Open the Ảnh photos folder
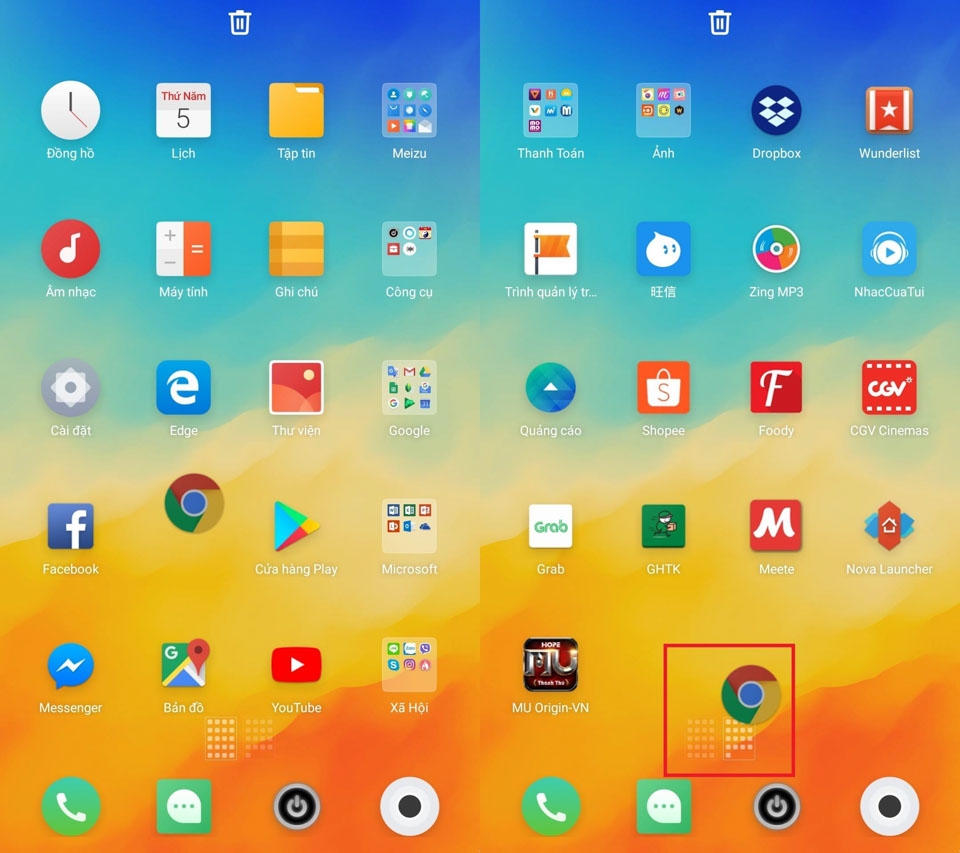This screenshot has height=853, width=960. click(663, 110)
